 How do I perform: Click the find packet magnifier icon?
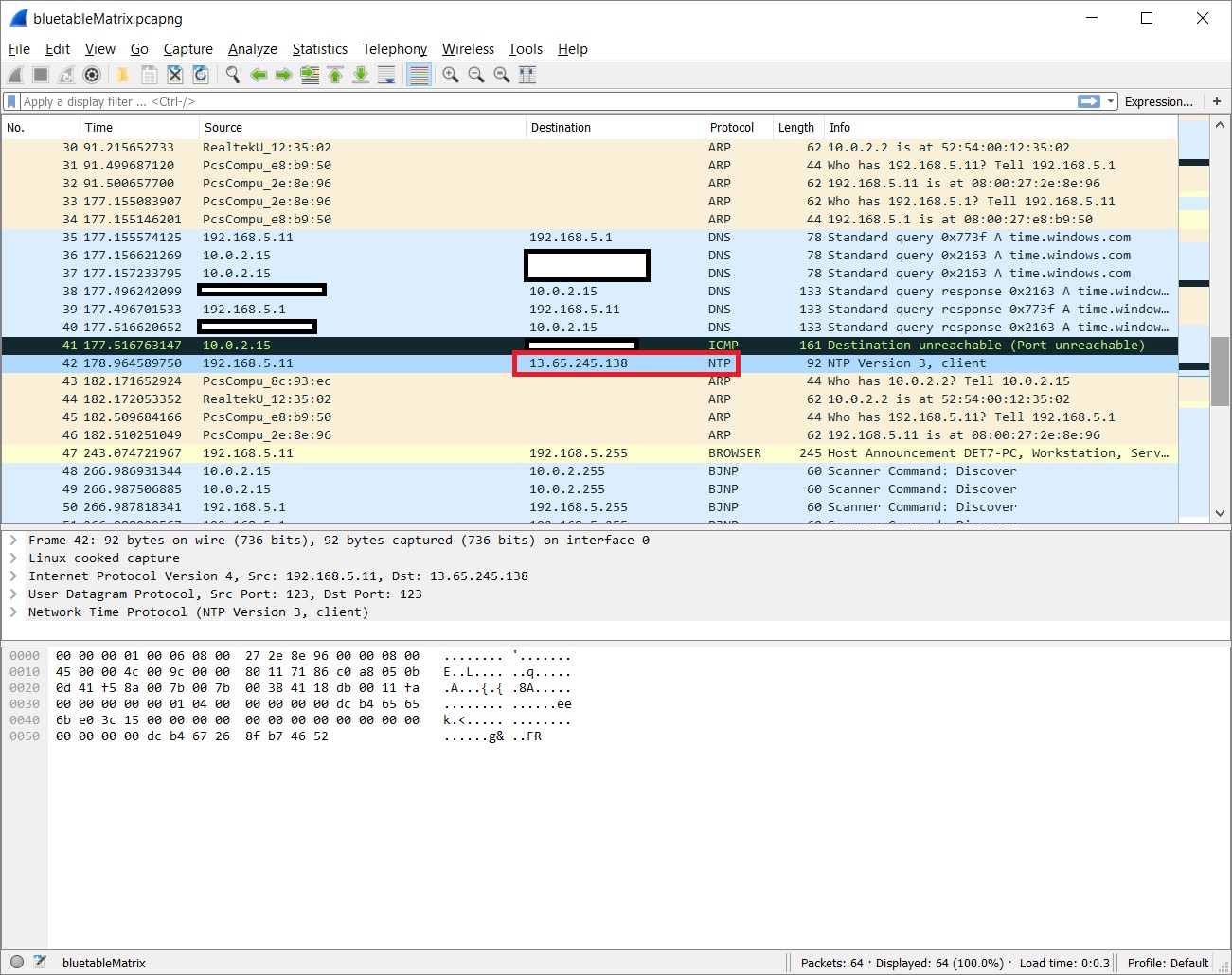pos(232,75)
